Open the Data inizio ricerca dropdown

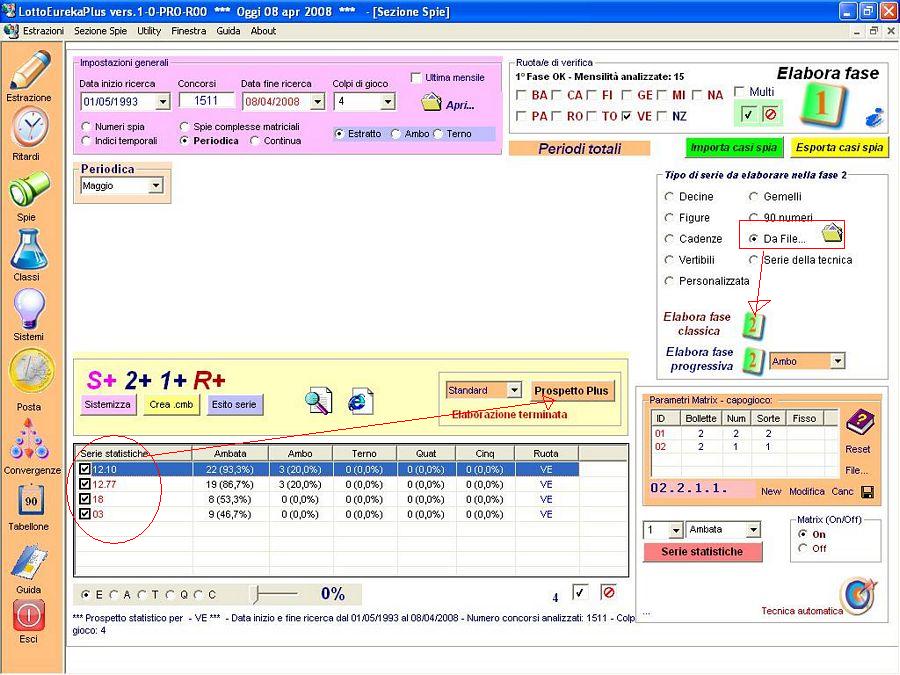pyautogui.click(x=163, y=102)
